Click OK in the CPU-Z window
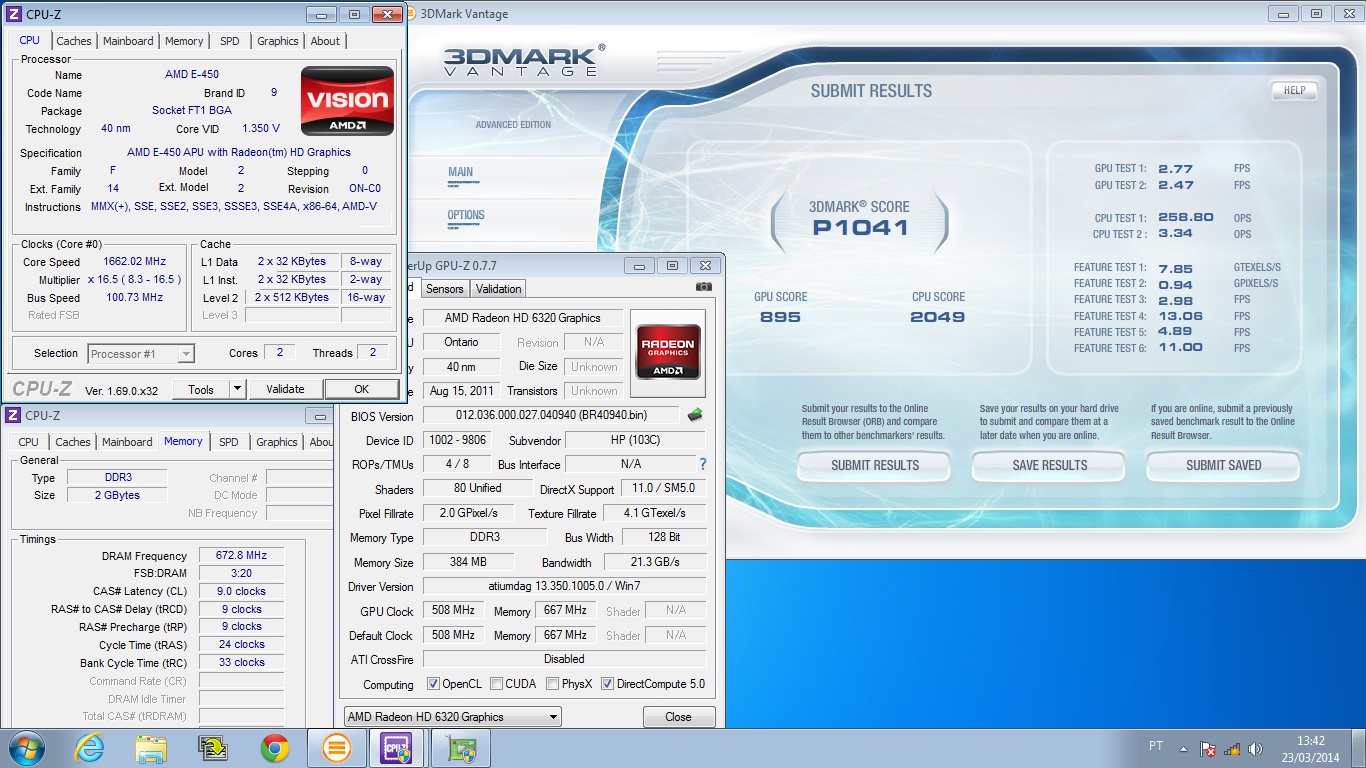1366x768 pixels. click(x=362, y=389)
